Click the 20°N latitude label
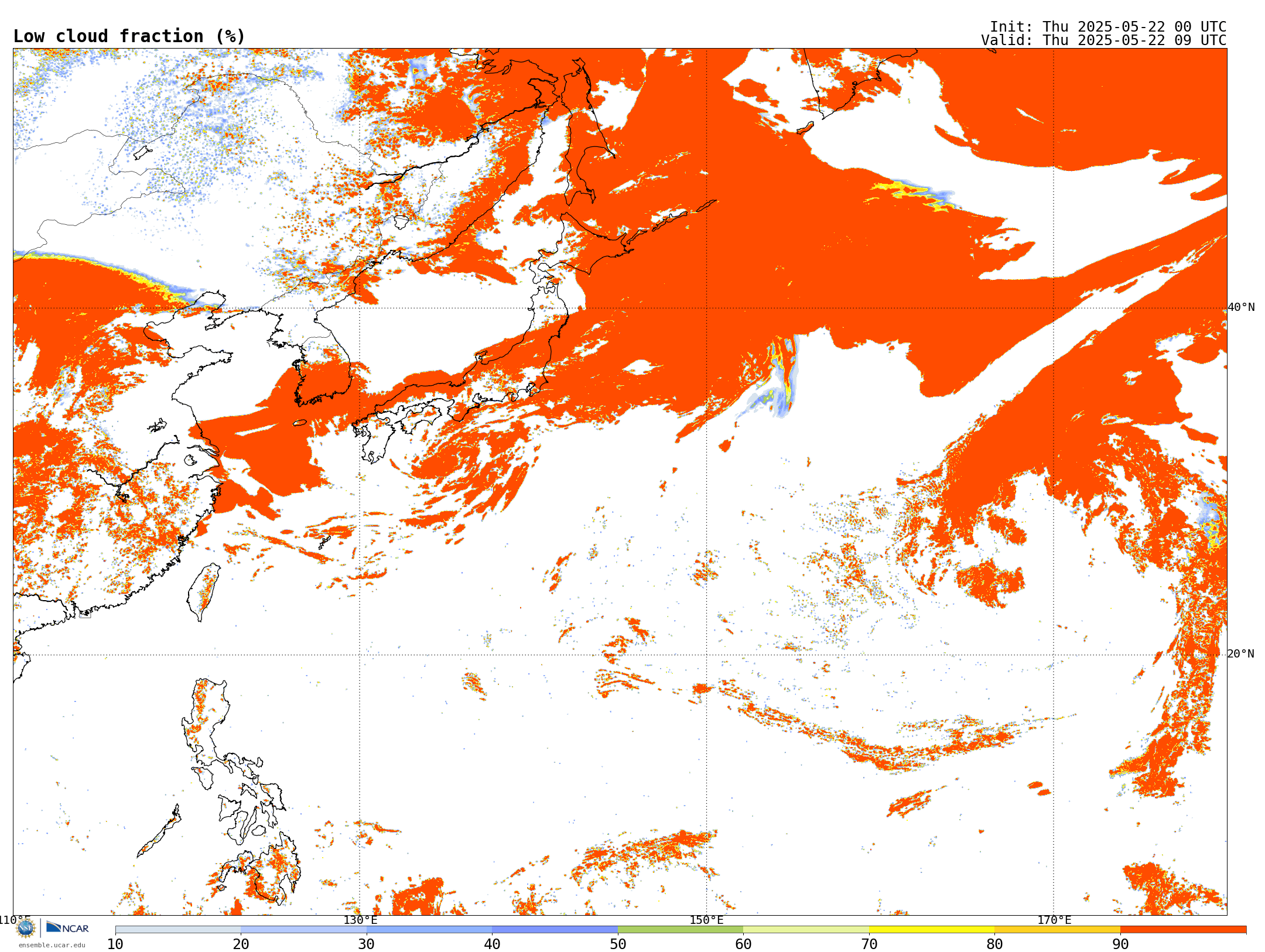Image resolution: width=1265 pixels, height=952 pixels. click(1241, 654)
